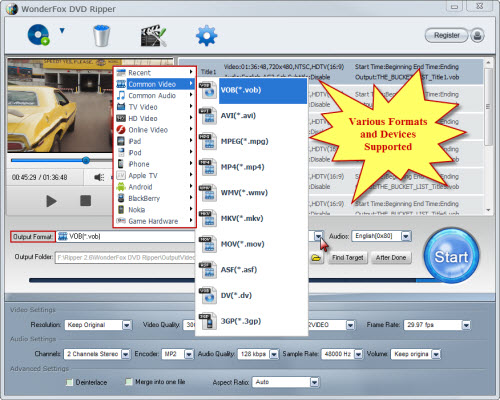Choose the ASF(*.asf) format icon
The height and width of the screenshot is (400, 500).
click(208, 270)
